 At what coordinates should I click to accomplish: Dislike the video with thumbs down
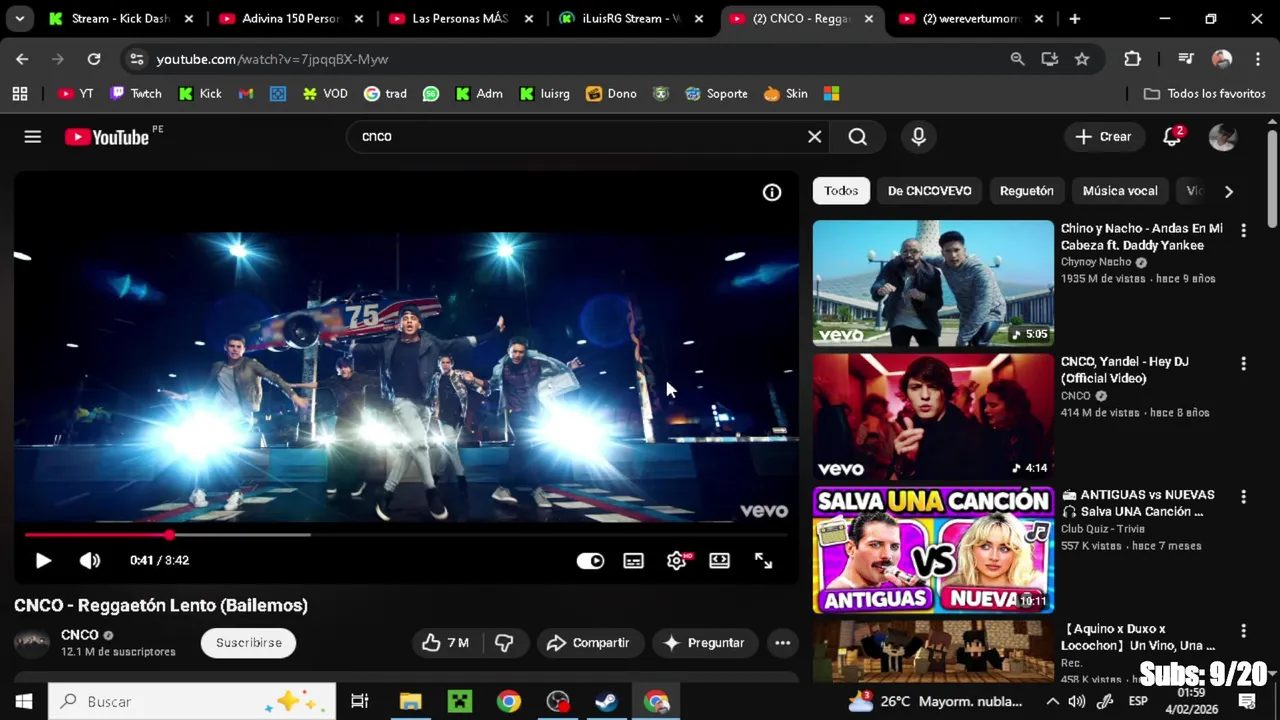pos(505,643)
